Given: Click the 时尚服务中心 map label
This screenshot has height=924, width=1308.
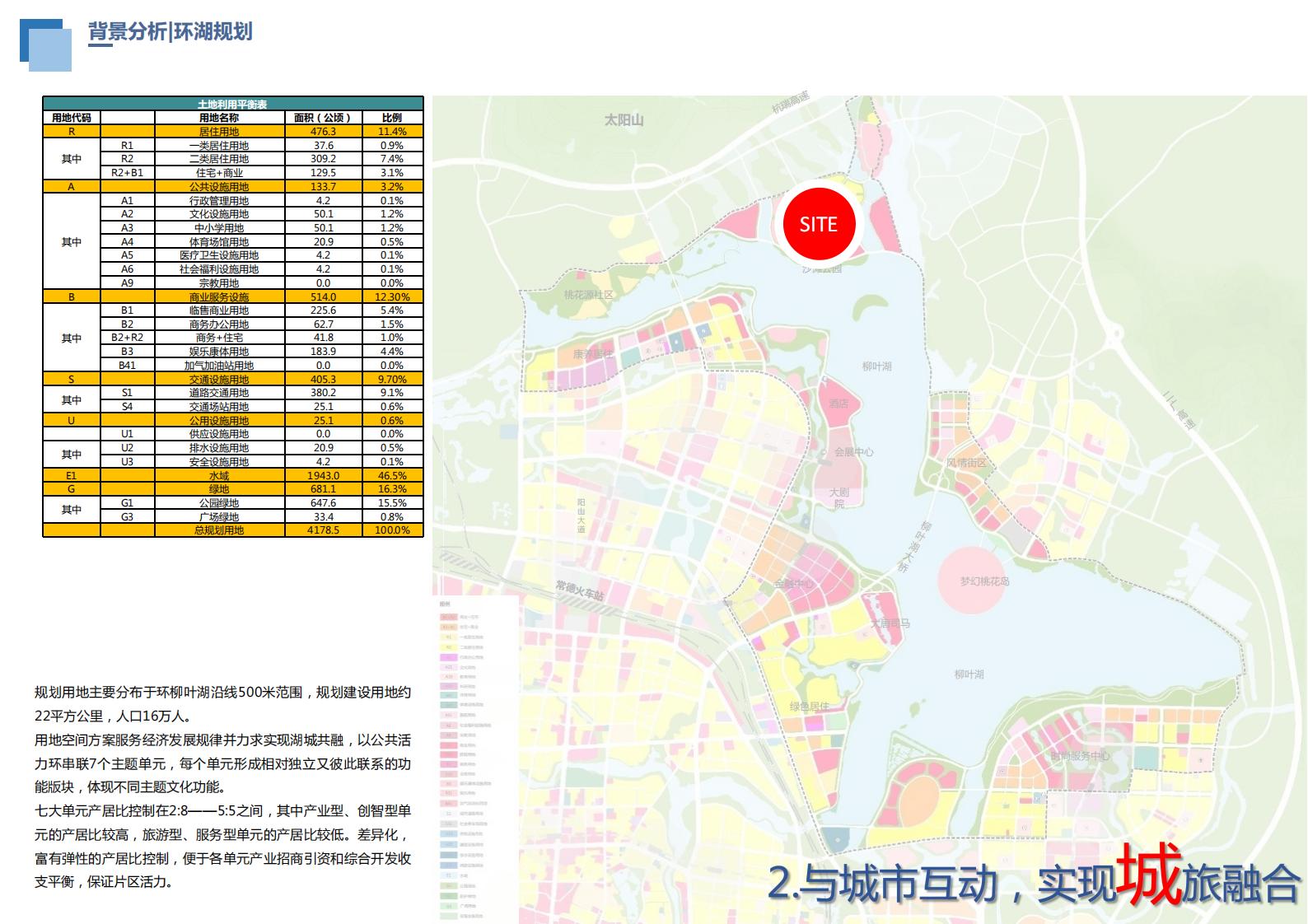Looking at the screenshot, I should 1080,756.
